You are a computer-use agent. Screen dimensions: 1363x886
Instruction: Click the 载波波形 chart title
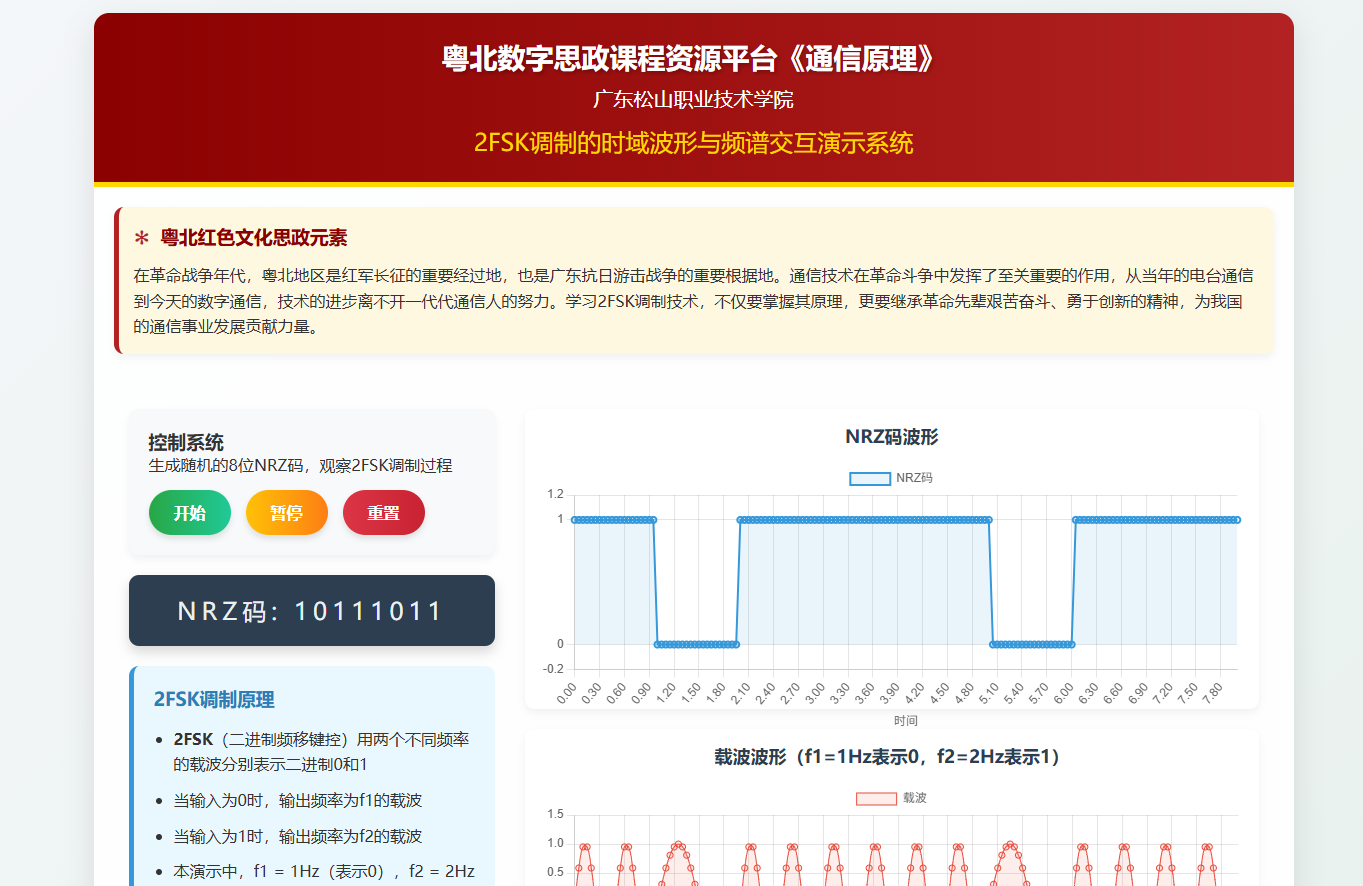[x=891, y=757]
